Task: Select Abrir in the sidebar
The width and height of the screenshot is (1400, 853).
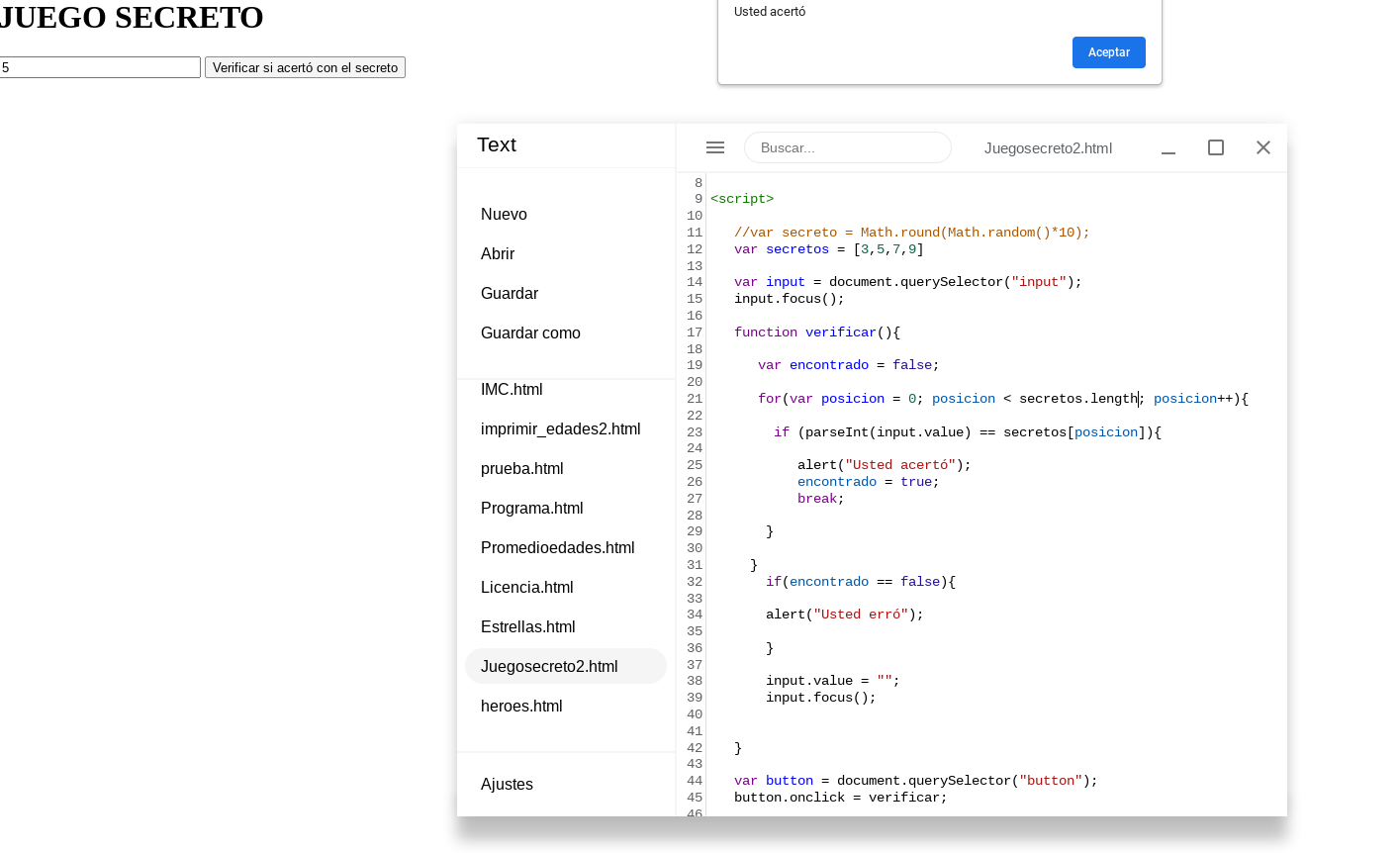Action: [498, 253]
